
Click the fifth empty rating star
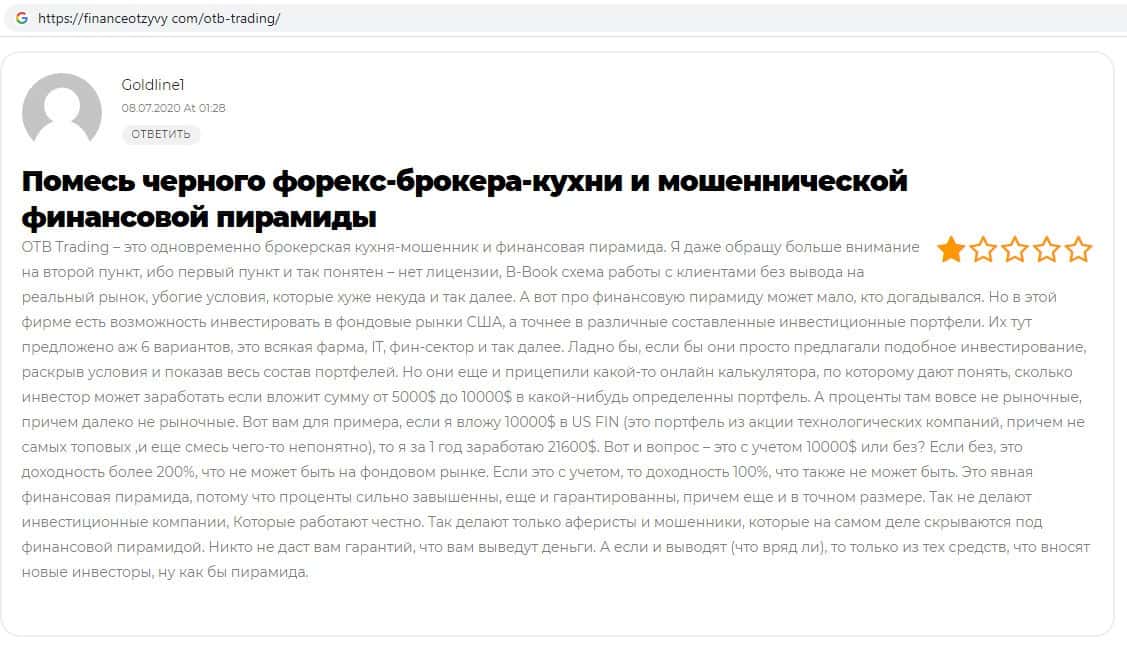(x=1078, y=249)
